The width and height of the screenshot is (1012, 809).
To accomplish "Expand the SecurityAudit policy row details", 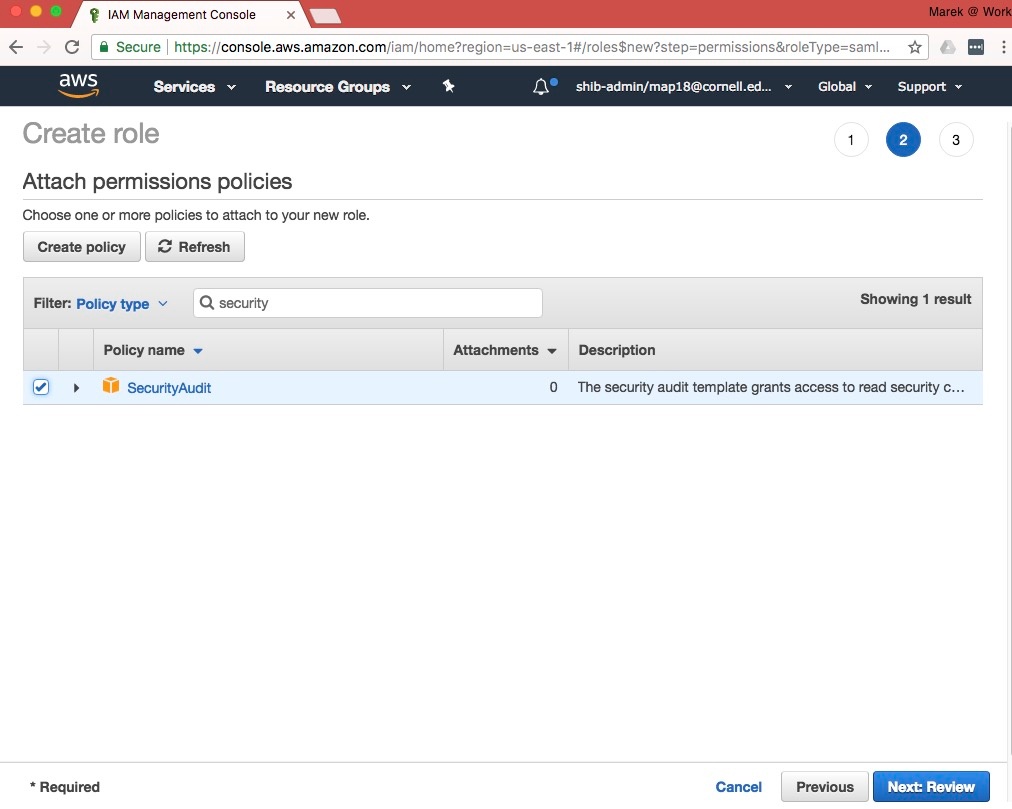I will coord(76,388).
